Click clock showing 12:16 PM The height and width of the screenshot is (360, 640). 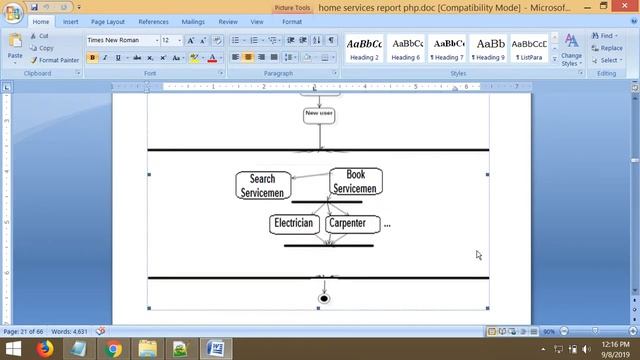point(616,344)
